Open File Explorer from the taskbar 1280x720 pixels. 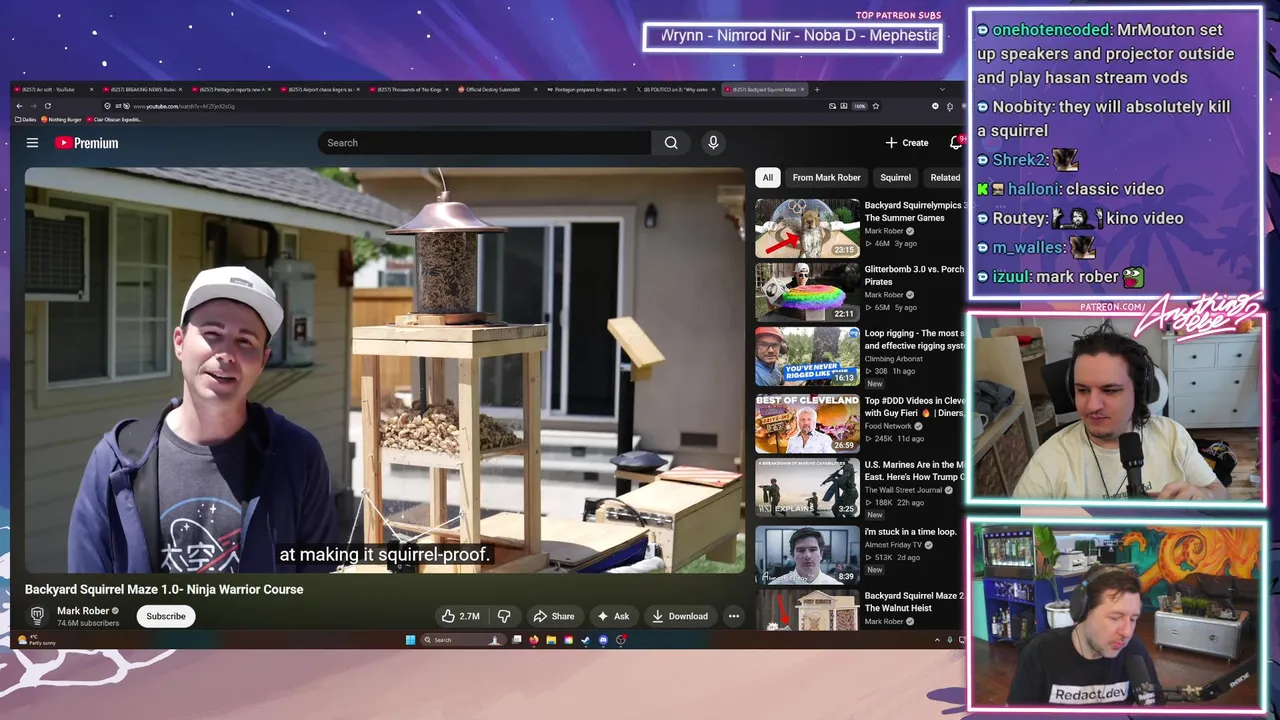pos(551,640)
